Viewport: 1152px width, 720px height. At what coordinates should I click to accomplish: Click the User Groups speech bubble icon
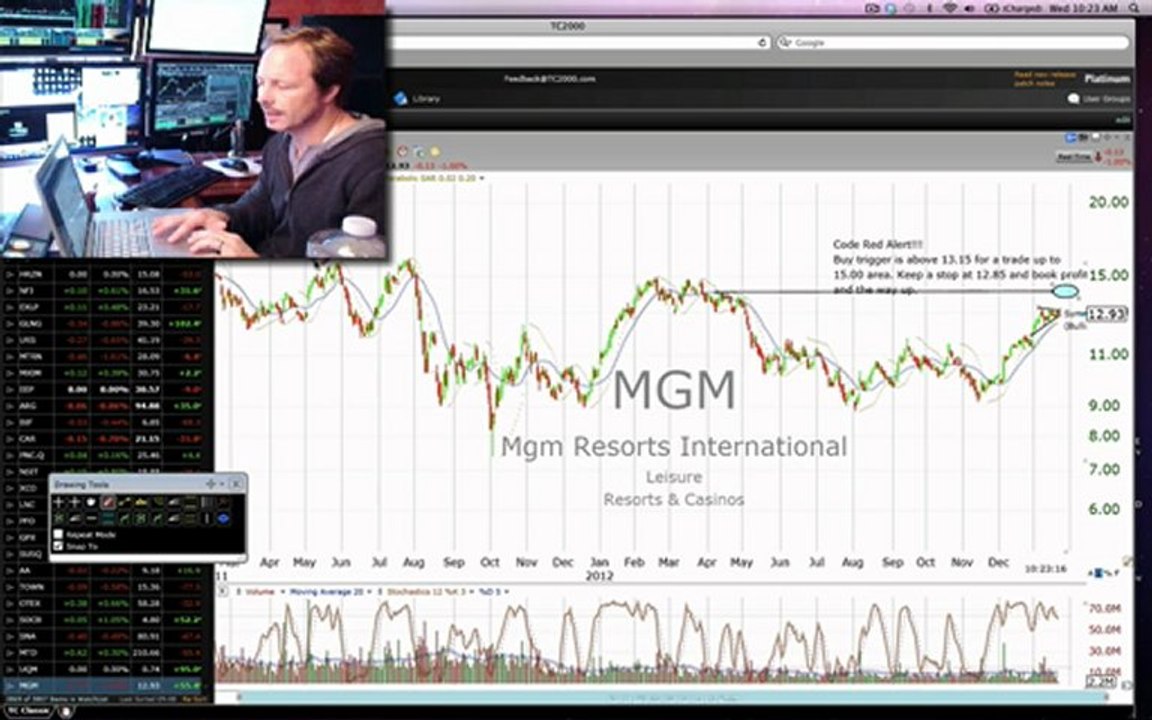point(1073,98)
